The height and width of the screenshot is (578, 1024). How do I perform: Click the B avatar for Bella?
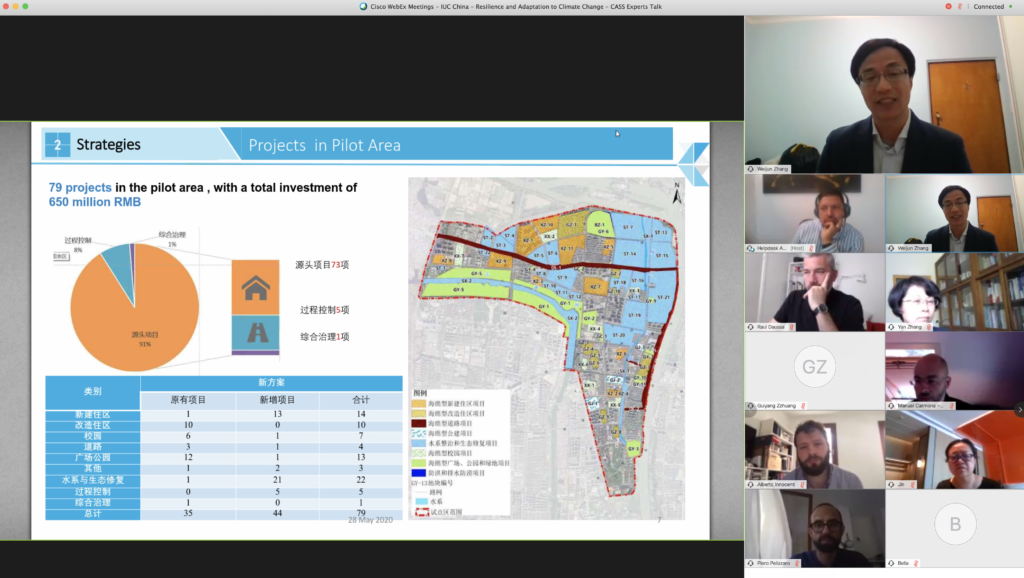click(x=953, y=524)
